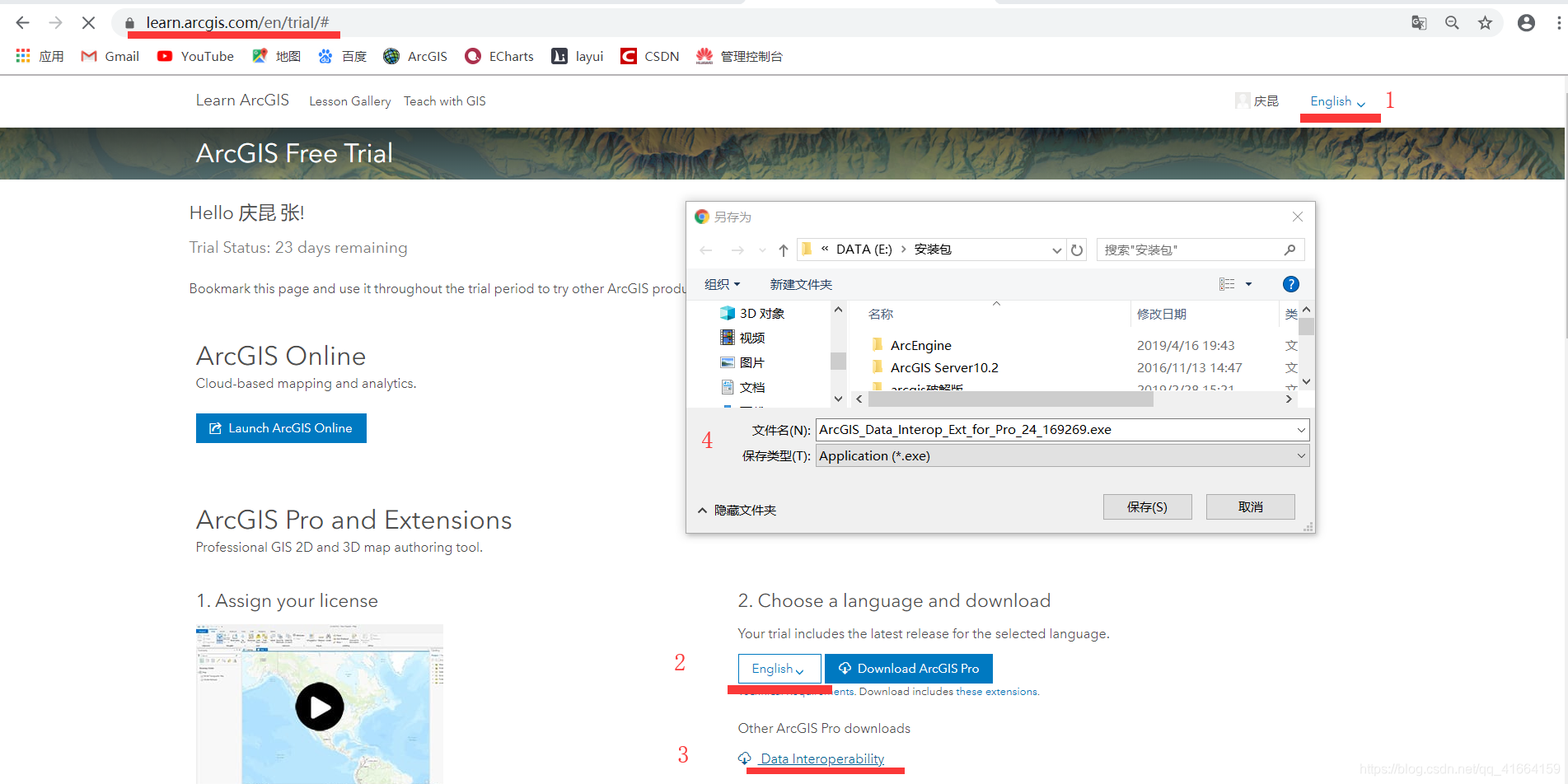Image resolution: width=1568 pixels, height=784 pixels.
Task: Click 新建文件夹 in Save As toolbar
Action: click(x=801, y=284)
